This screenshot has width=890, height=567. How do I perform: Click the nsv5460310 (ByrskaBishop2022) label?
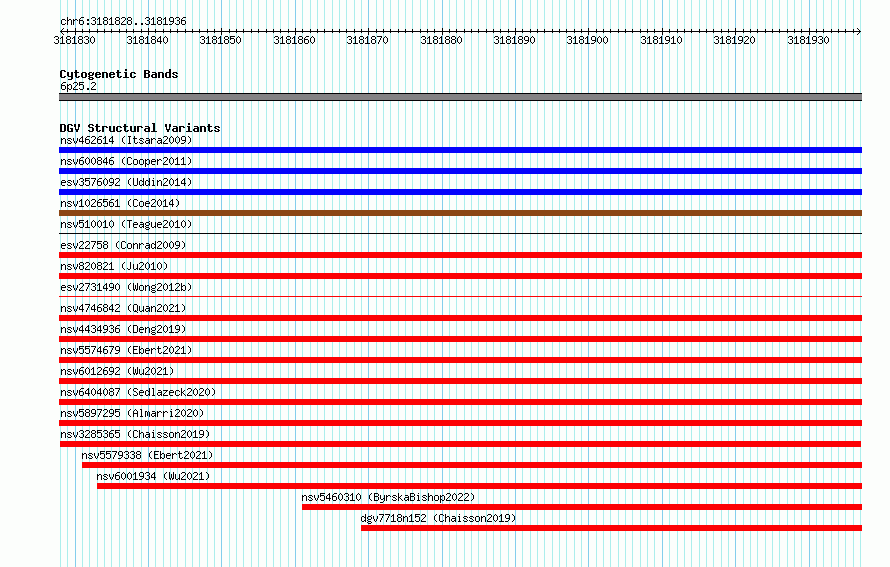pos(388,497)
